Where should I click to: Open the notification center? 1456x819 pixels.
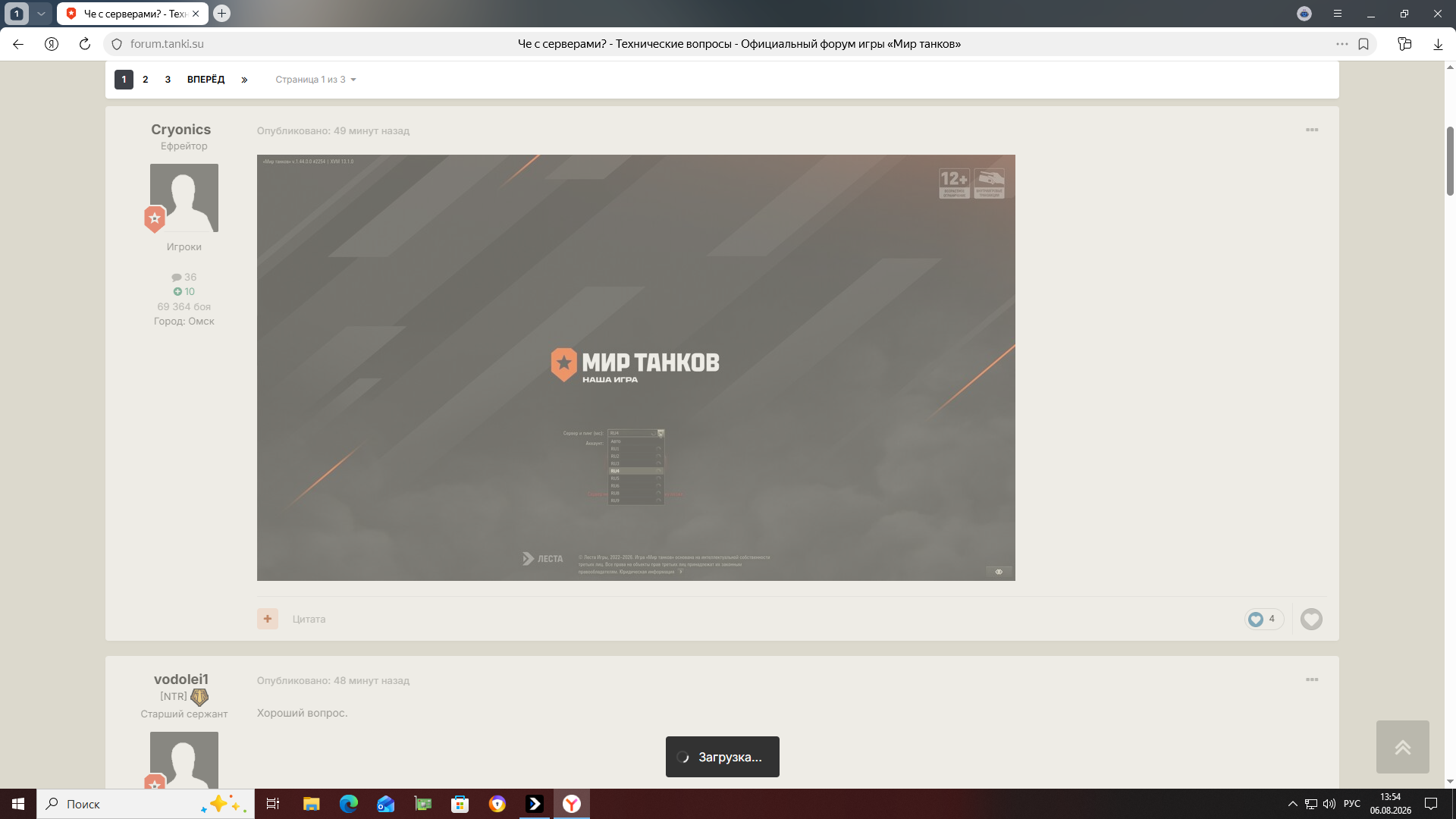coord(1431,804)
